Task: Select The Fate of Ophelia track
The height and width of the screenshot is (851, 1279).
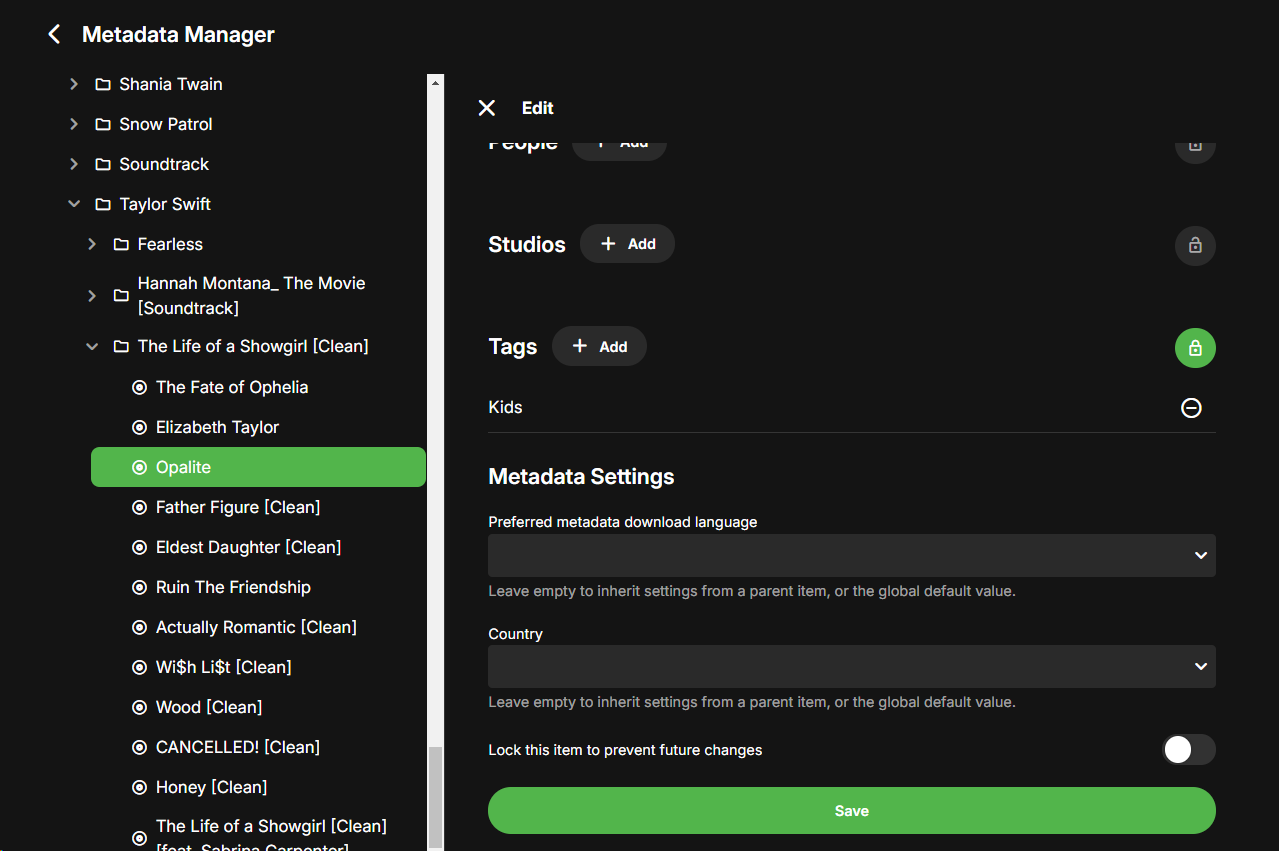Action: 232,387
